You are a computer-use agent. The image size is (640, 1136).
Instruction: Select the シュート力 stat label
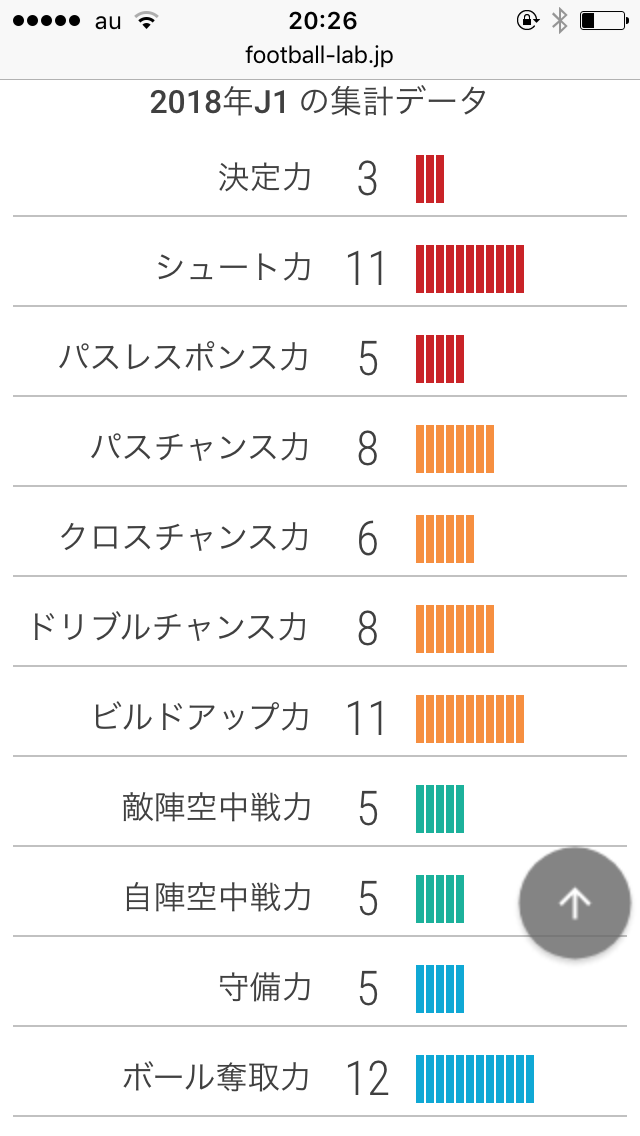click(234, 268)
